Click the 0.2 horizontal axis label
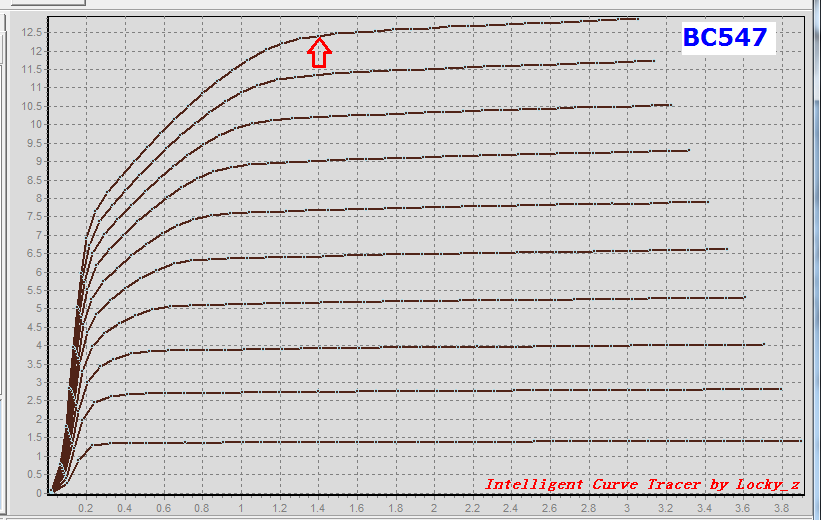This screenshot has height=520, width=821. tap(85, 508)
